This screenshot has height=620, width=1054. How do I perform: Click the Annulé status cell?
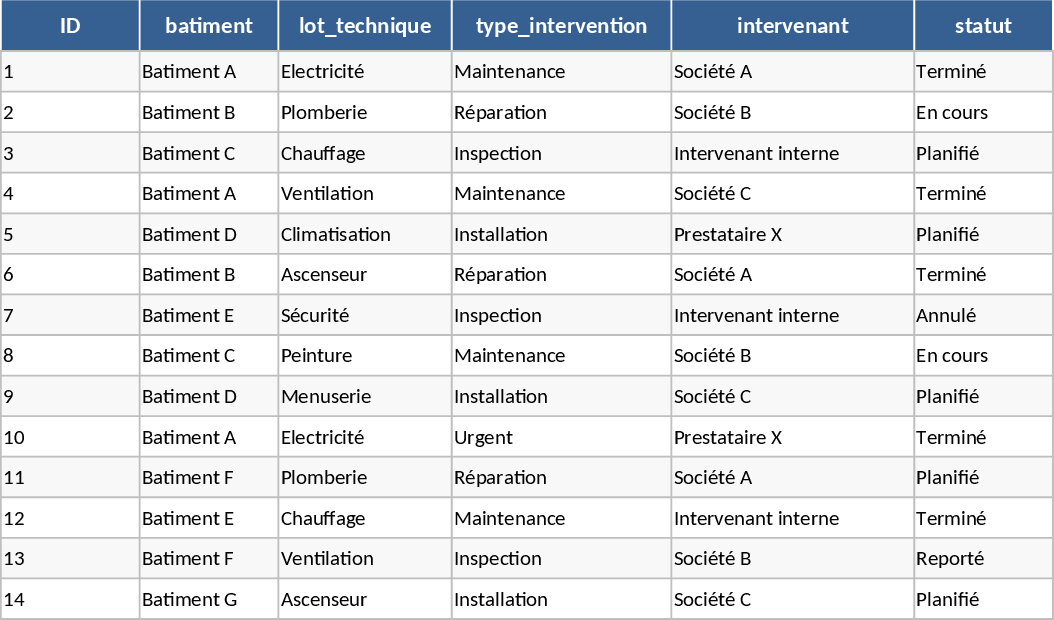pos(946,316)
